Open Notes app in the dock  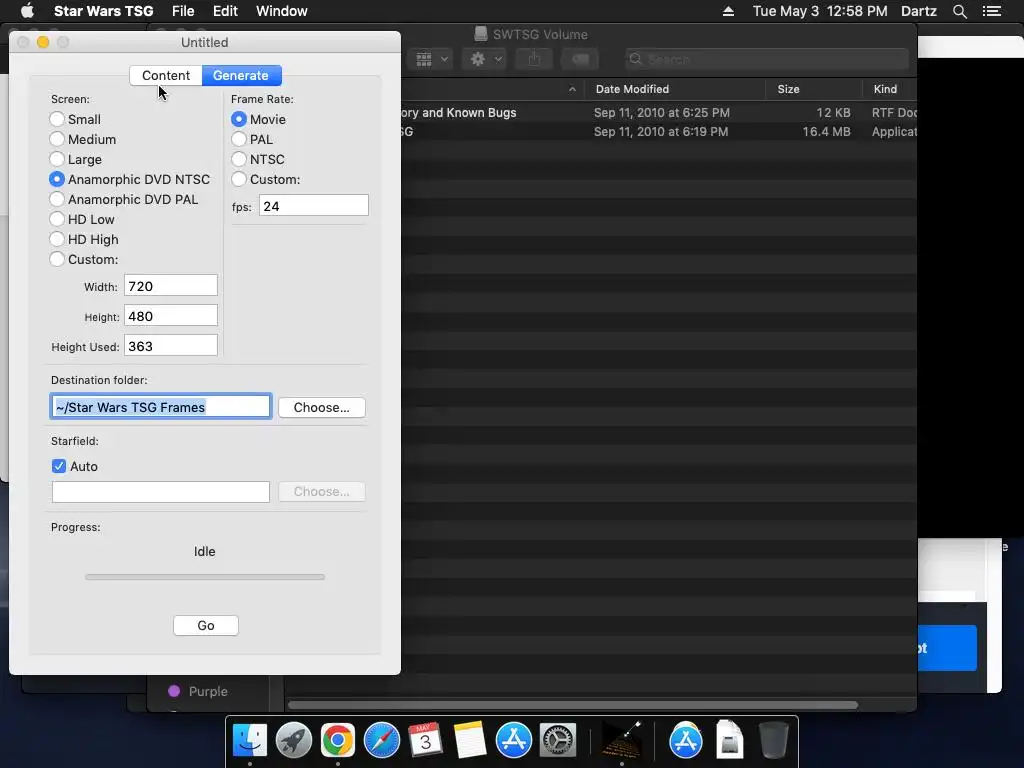(469, 740)
